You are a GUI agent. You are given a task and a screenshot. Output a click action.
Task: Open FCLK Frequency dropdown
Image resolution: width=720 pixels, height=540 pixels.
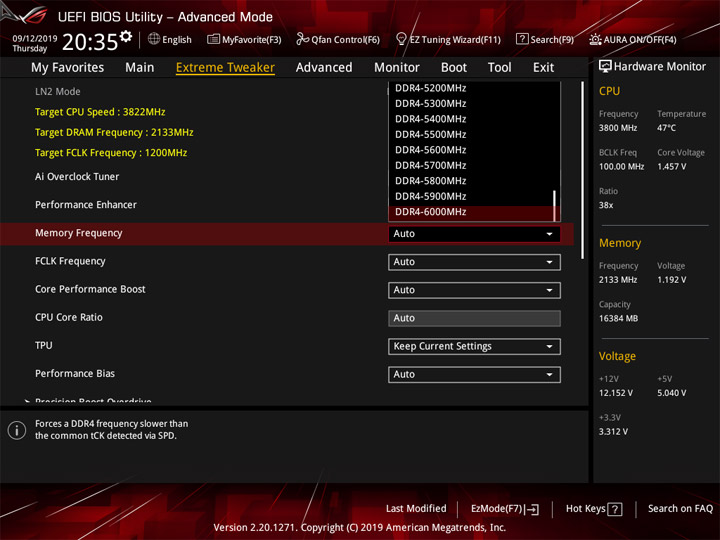(474, 262)
